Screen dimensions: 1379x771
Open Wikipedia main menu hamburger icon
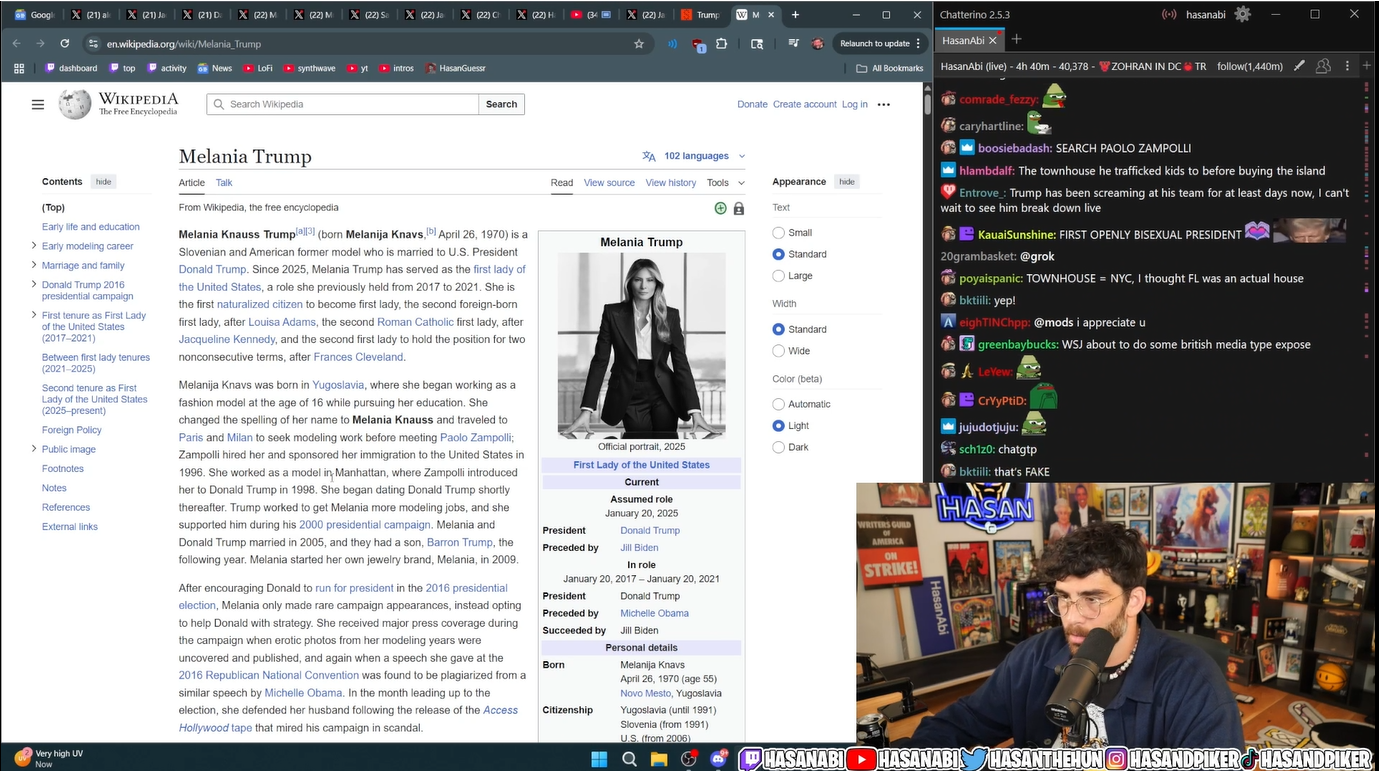click(38, 104)
